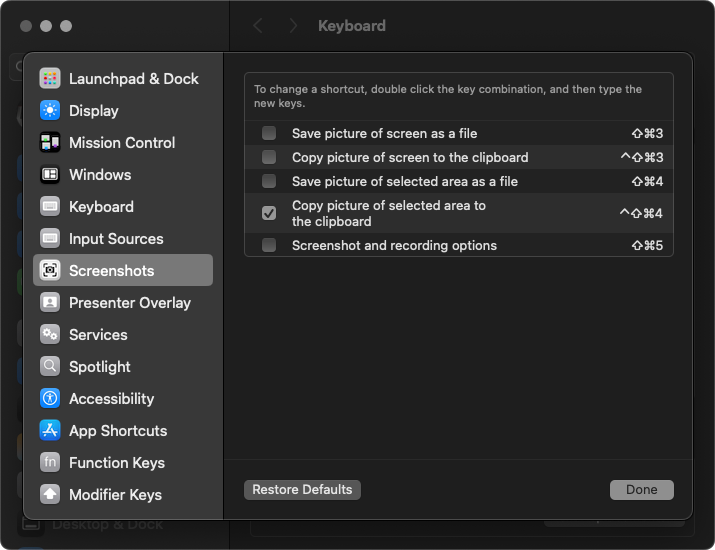Open the Spotlight magnifier icon entry
The width and height of the screenshot is (715, 550).
pyautogui.click(x=50, y=366)
